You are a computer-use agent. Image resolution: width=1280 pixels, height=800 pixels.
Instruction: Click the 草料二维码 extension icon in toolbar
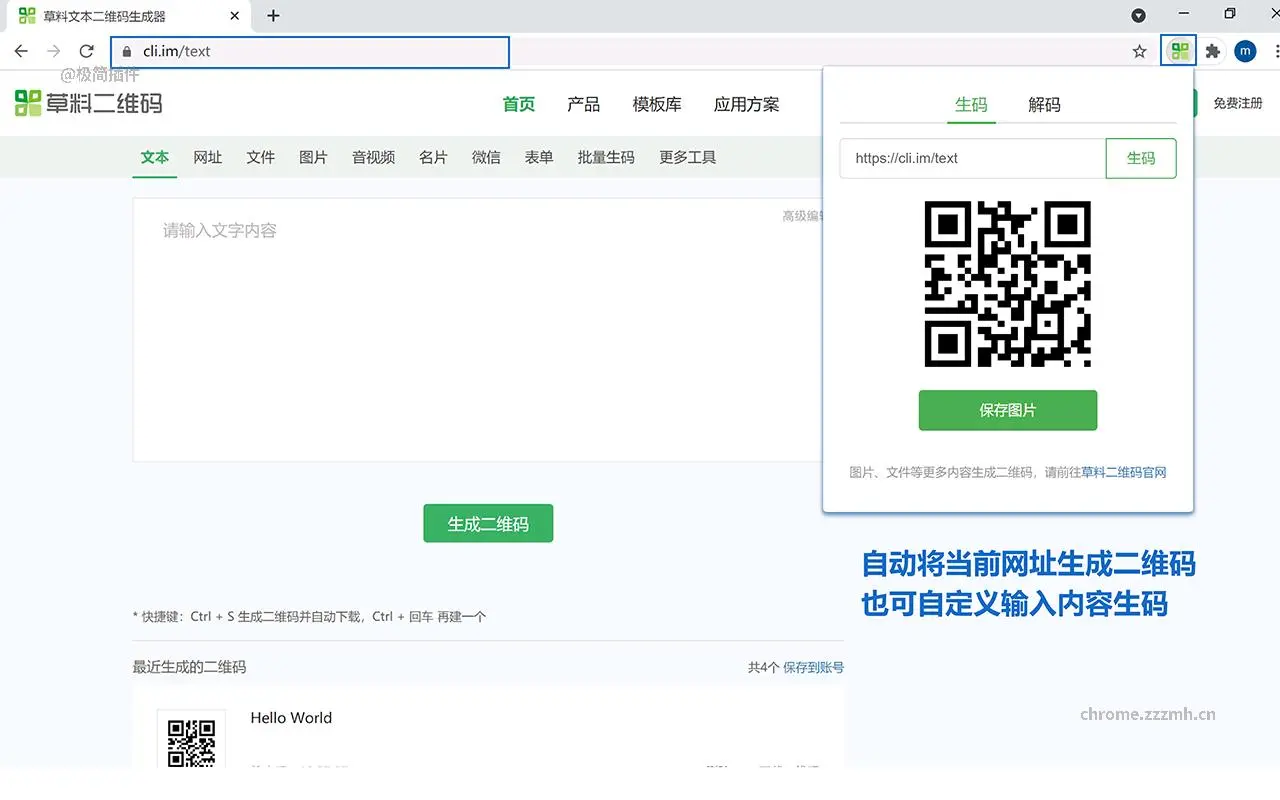coord(1178,50)
